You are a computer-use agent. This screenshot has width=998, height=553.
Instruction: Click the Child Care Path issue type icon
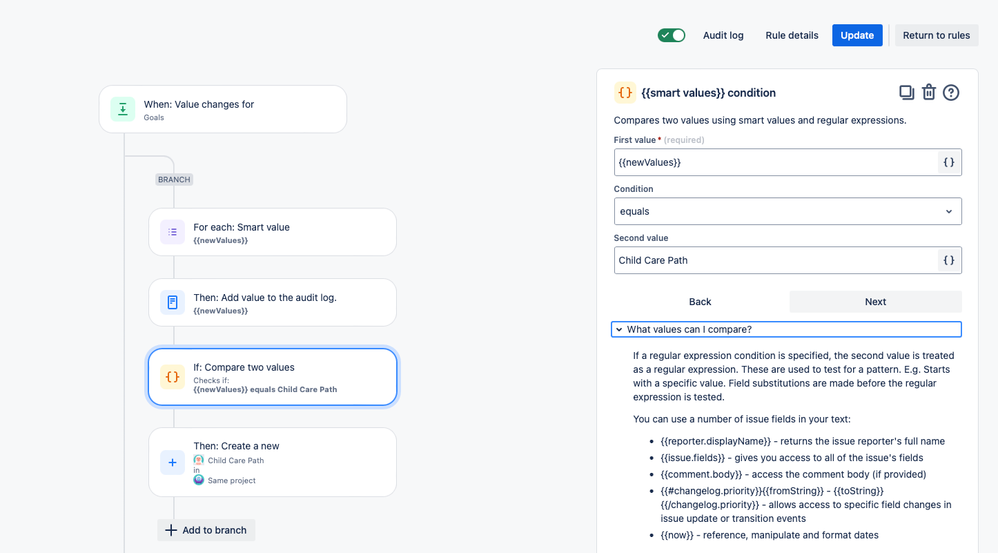199,460
